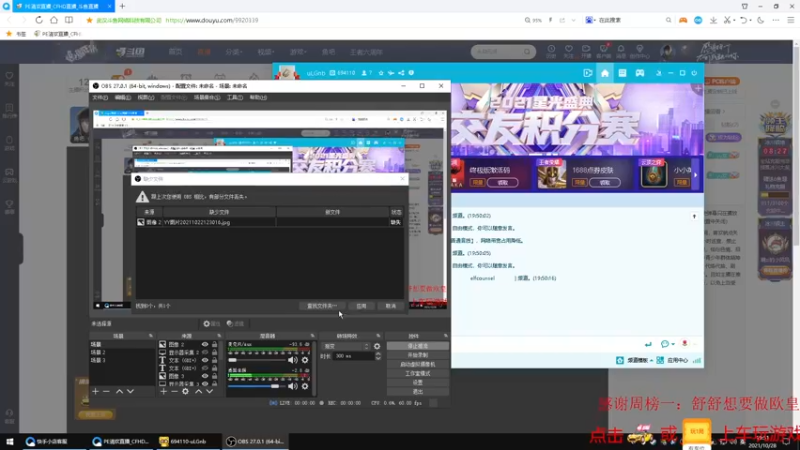Click 工作室模式 in OBS controls
The width and height of the screenshot is (800, 450).
[418, 373]
